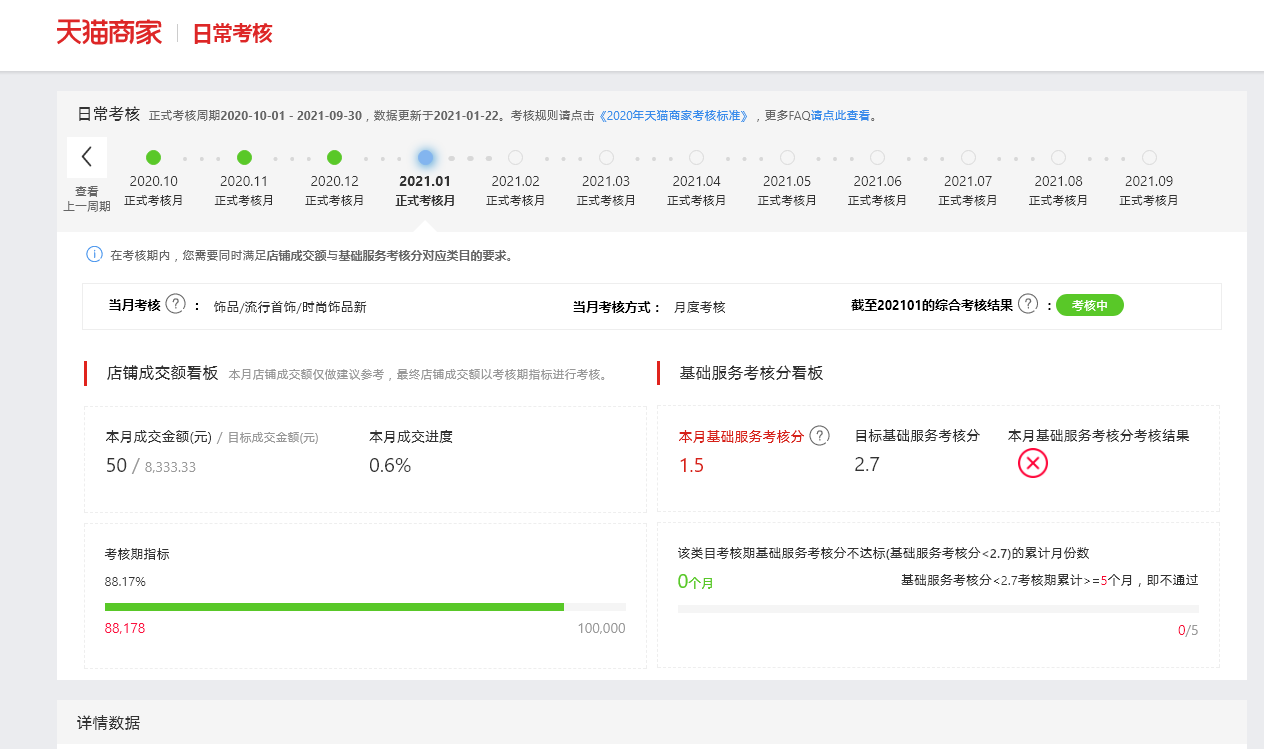Select the 2020.11 timeline dot
The width and height of the screenshot is (1264, 749).
(244, 157)
